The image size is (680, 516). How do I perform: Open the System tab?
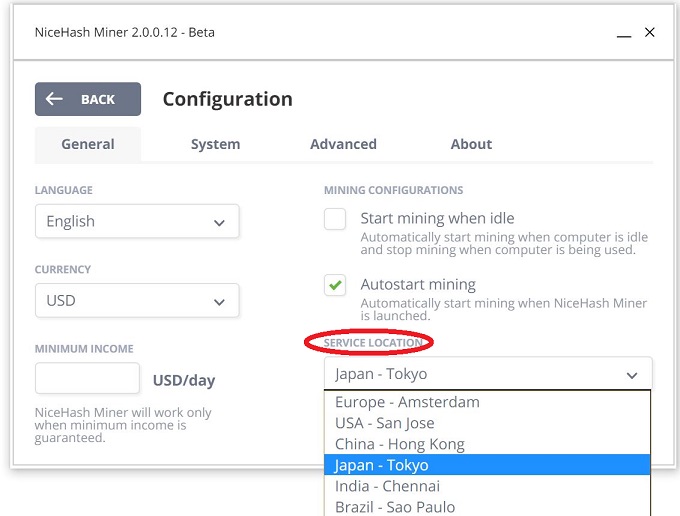coord(216,144)
